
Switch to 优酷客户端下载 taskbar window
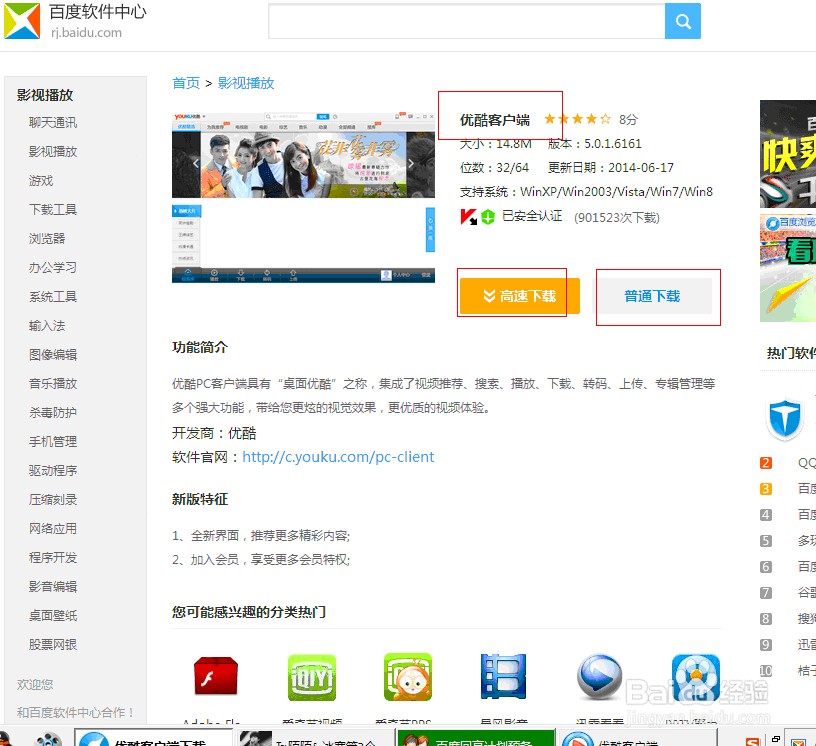click(x=154, y=738)
